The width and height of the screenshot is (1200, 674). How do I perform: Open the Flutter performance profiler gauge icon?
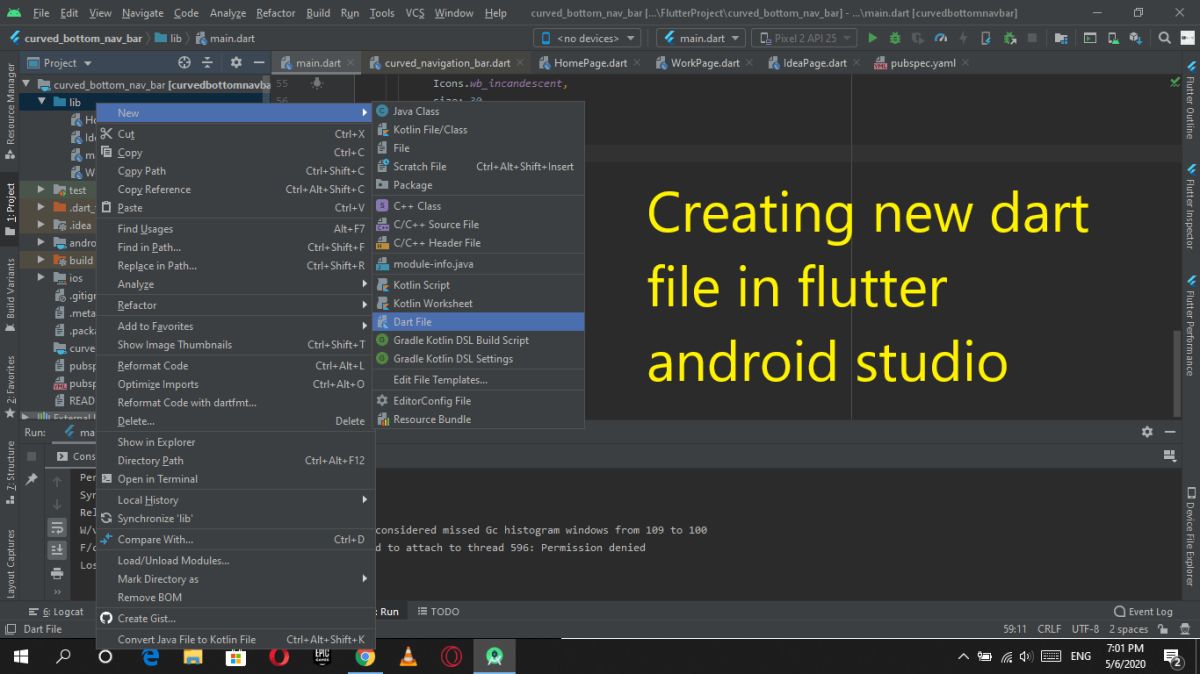[941, 38]
